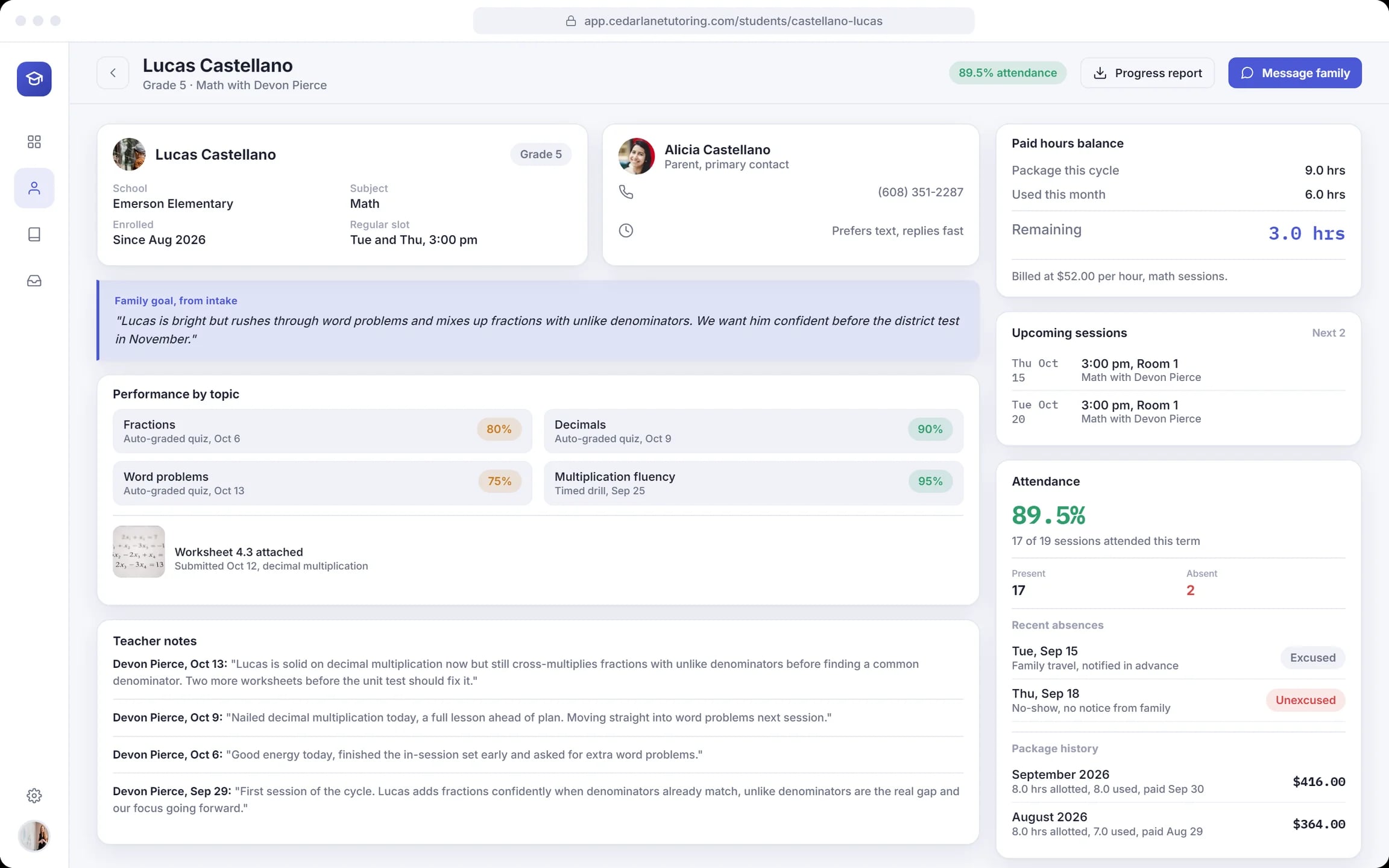Select the Thu Oct 15 upcoming session
This screenshot has width=1389, height=868.
[1178, 370]
